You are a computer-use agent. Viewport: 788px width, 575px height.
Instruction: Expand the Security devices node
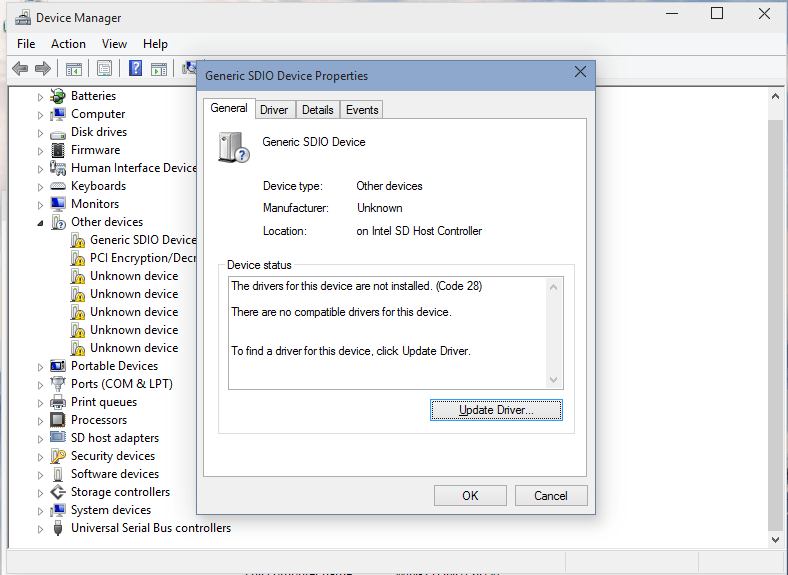(40, 457)
